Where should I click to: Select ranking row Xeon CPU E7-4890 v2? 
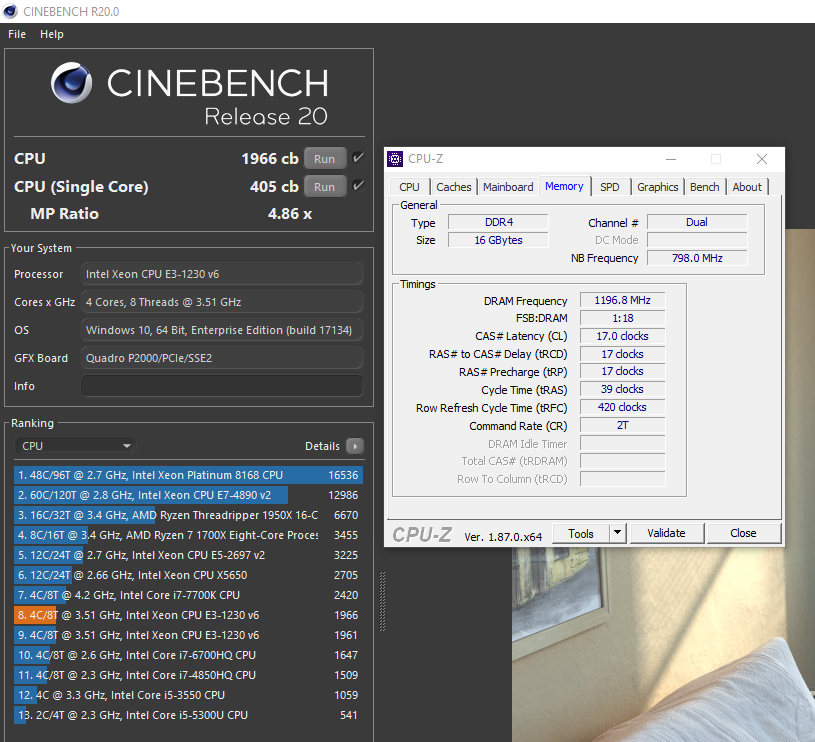tap(188, 495)
